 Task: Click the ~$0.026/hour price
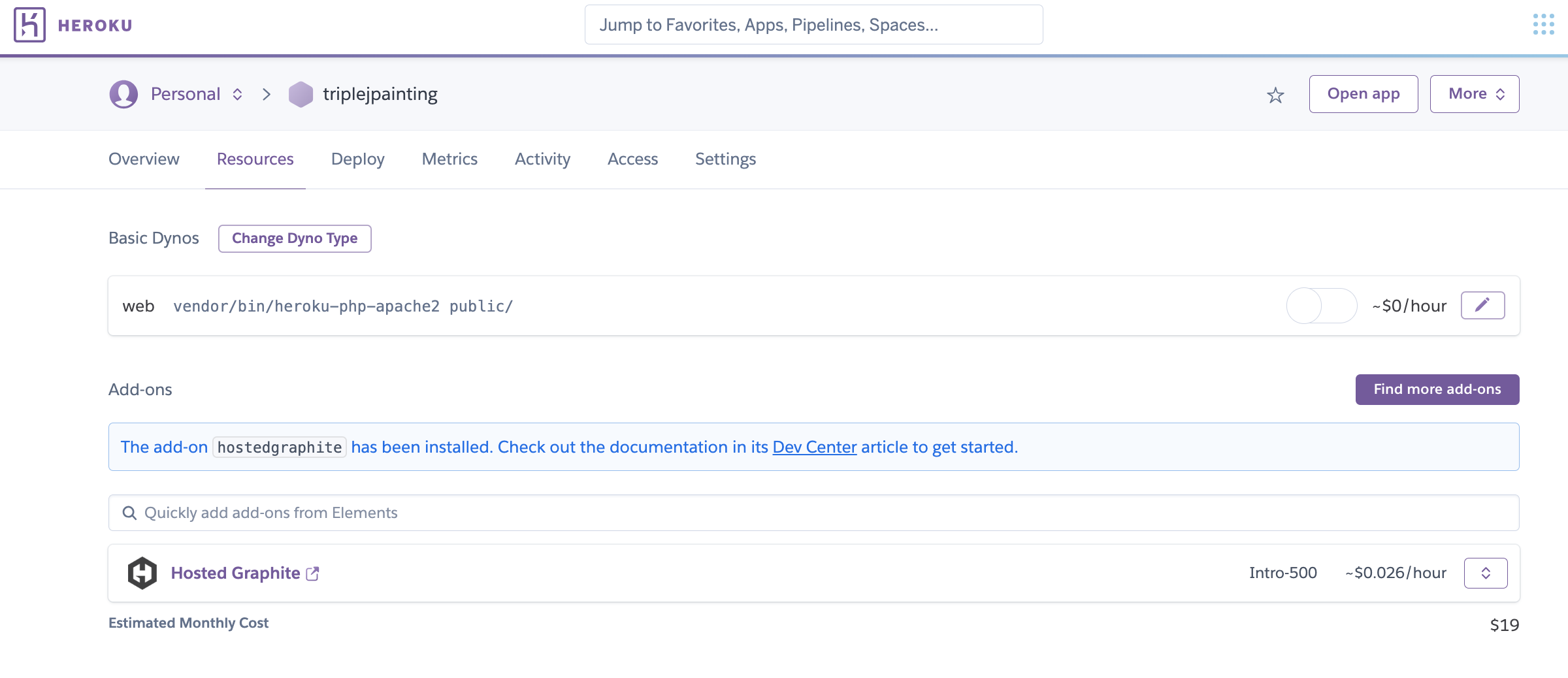point(1396,573)
